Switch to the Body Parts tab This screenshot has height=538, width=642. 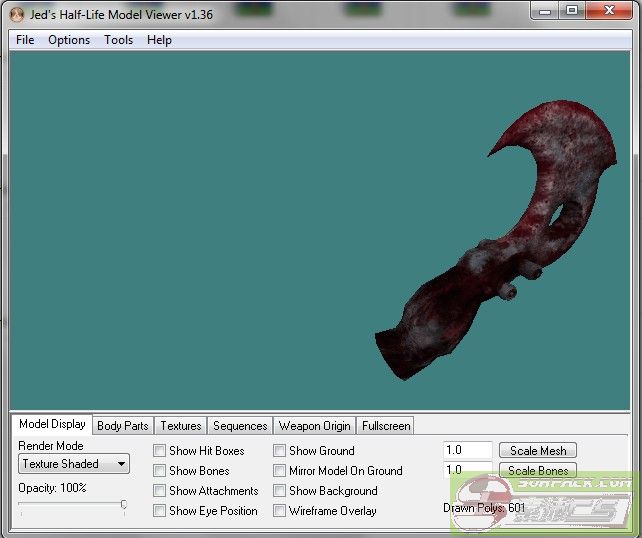[122, 426]
